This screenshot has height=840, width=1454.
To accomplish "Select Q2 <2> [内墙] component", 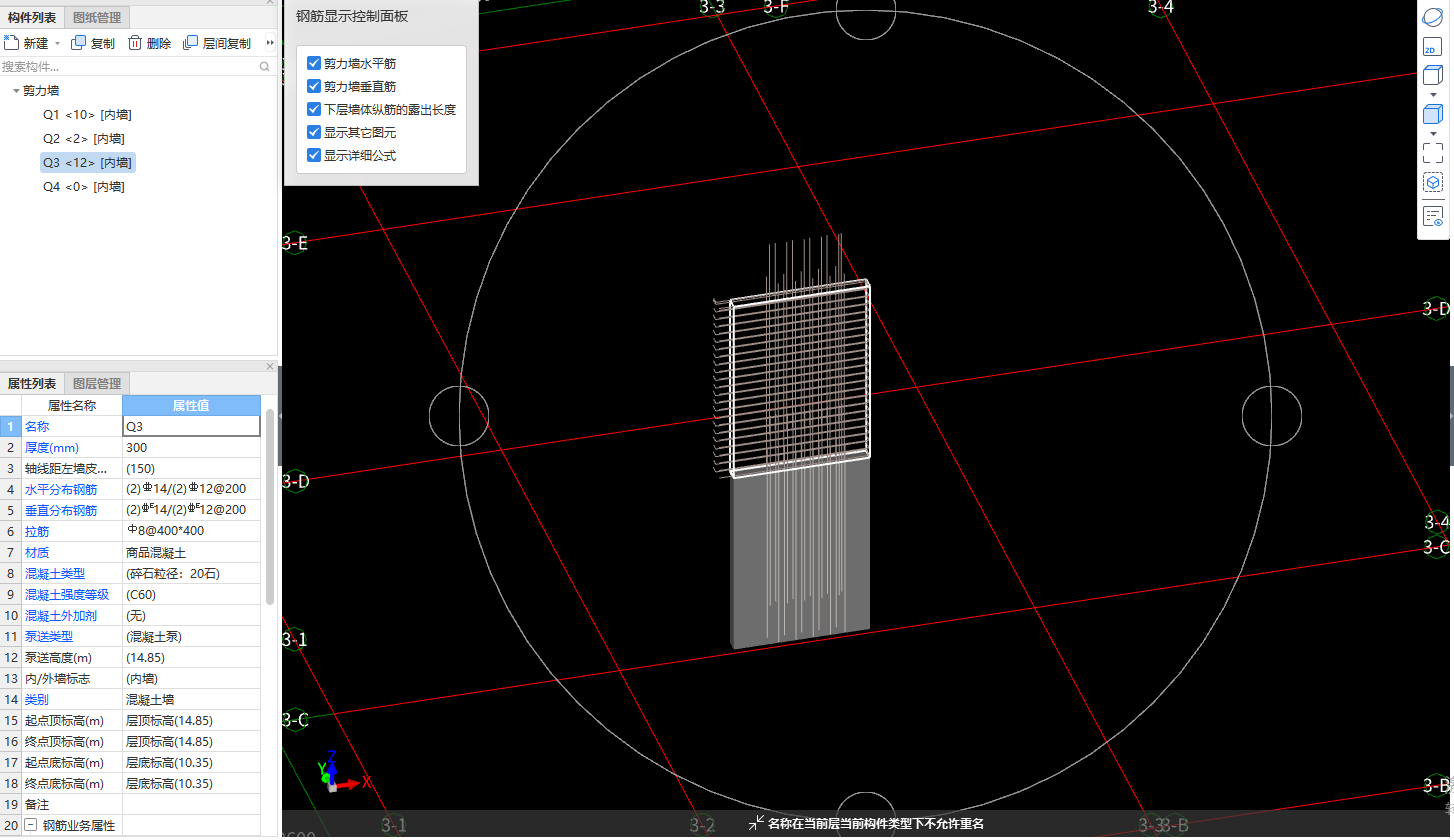I will click(84, 139).
